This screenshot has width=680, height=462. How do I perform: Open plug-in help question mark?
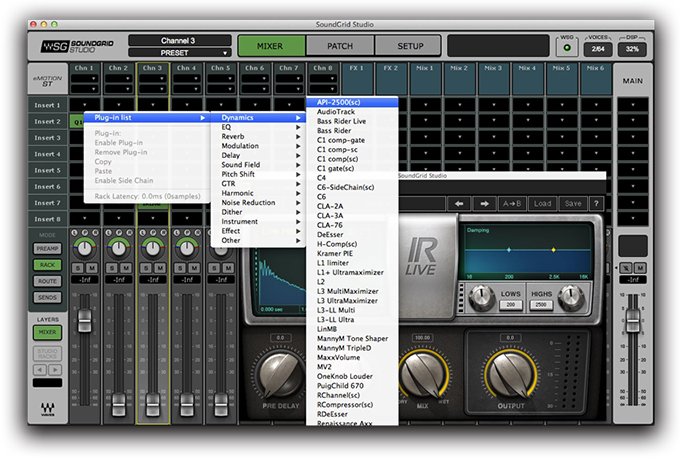click(596, 203)
